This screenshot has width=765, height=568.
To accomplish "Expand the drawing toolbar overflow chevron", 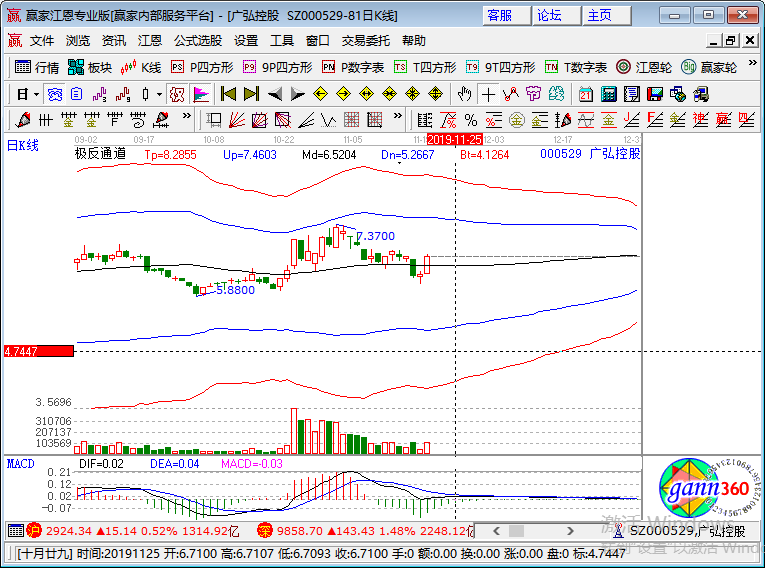I will [186, 116].
